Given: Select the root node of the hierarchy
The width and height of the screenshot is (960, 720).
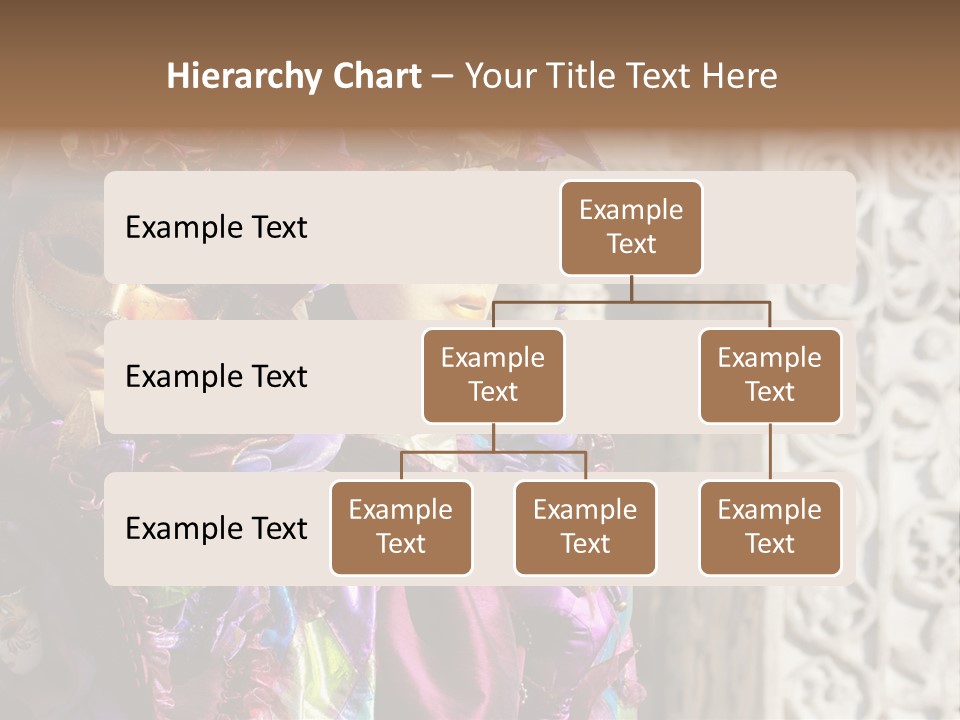Looking at the screenshot, I should [631, 227].
